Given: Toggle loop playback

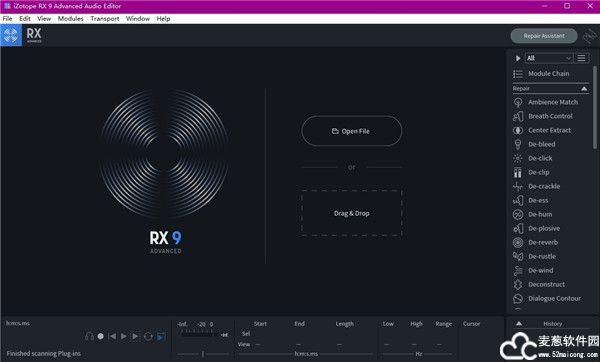Looking at the screenshot, I should [148, 336].
